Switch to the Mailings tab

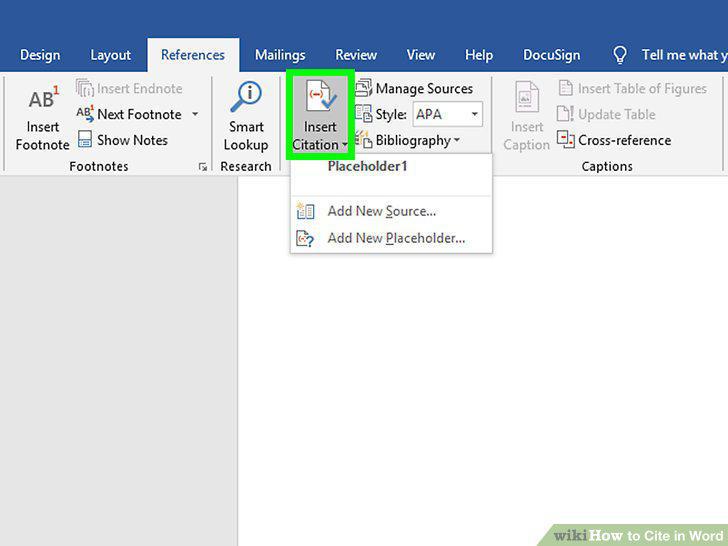(x=280, y=55)
